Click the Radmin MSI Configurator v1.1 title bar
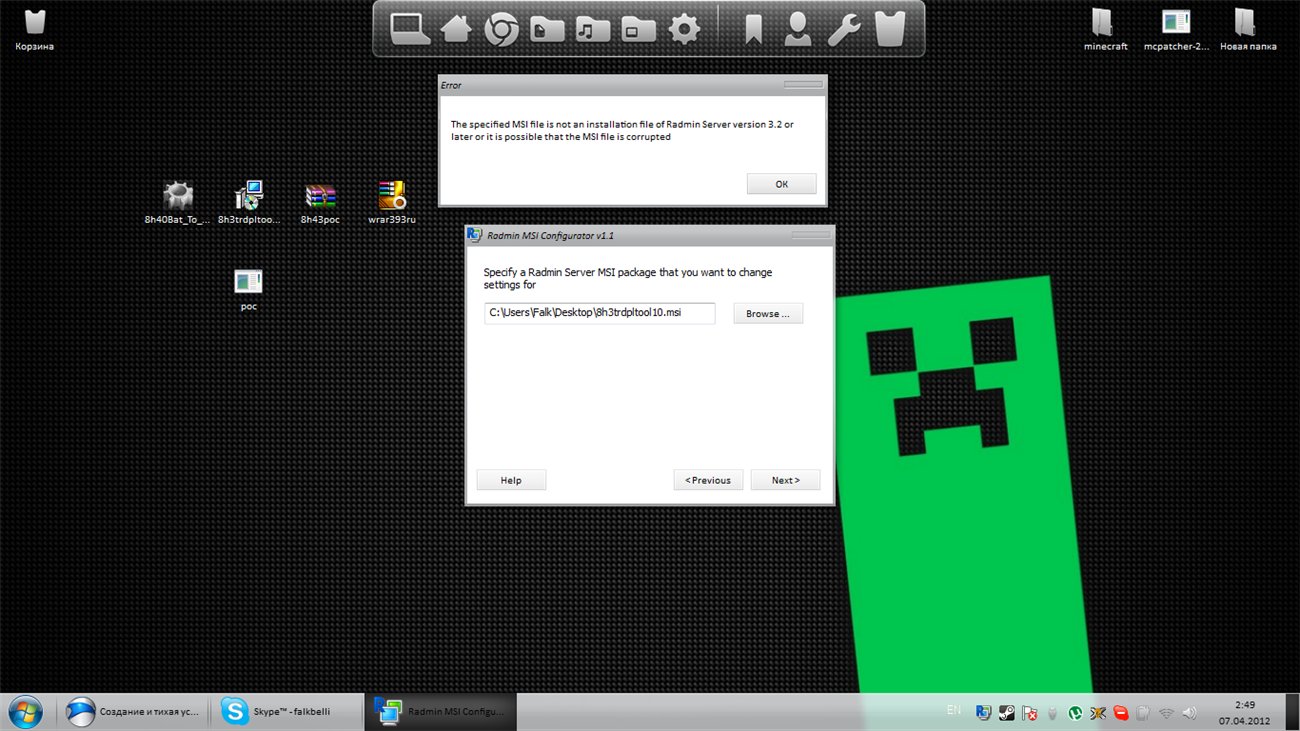 649,235
